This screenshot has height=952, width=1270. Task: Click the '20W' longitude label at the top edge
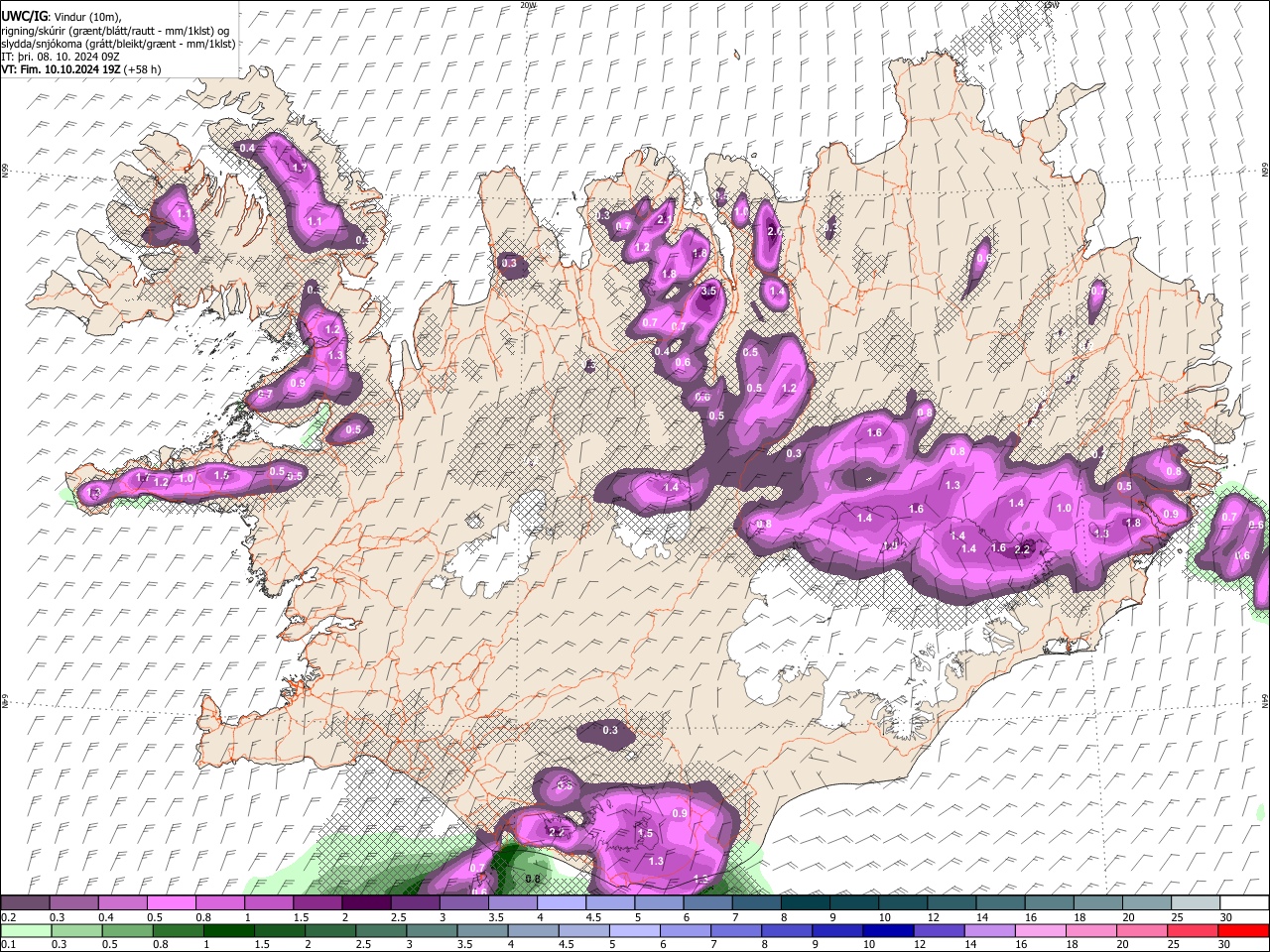(x=529, y=5)
